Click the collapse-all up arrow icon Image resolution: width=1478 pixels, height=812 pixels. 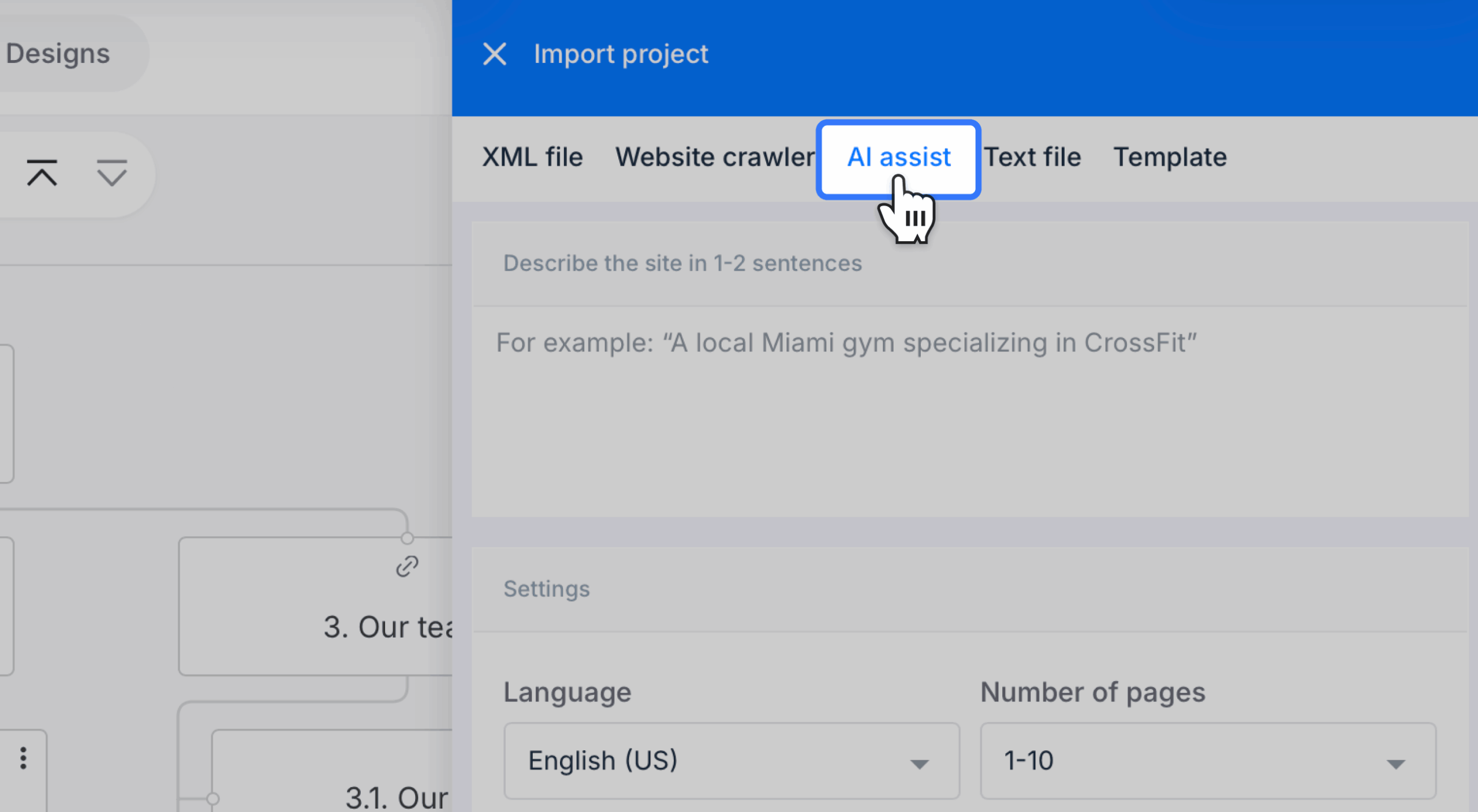[42, 173]
